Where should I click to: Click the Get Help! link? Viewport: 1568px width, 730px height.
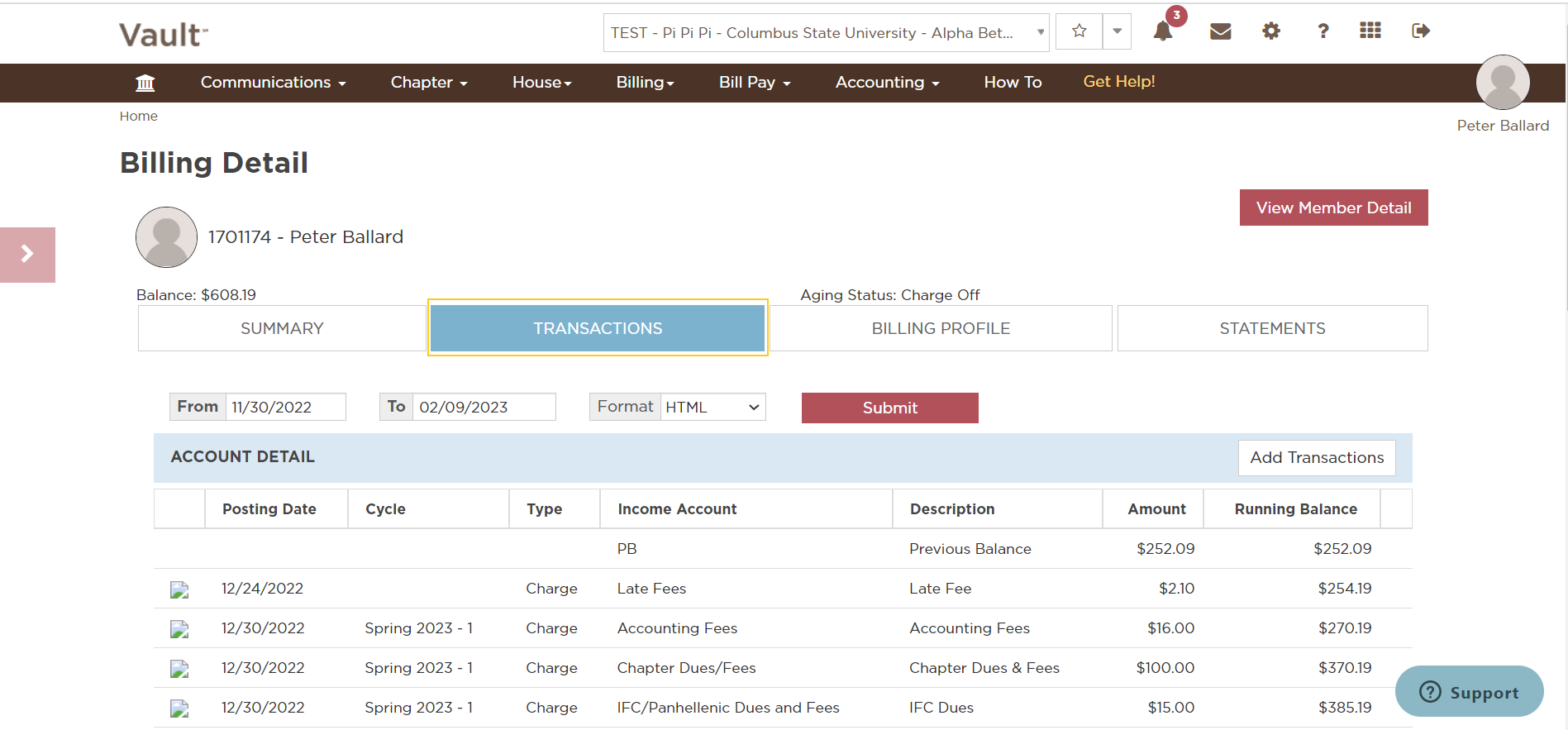click(1119, 81)
